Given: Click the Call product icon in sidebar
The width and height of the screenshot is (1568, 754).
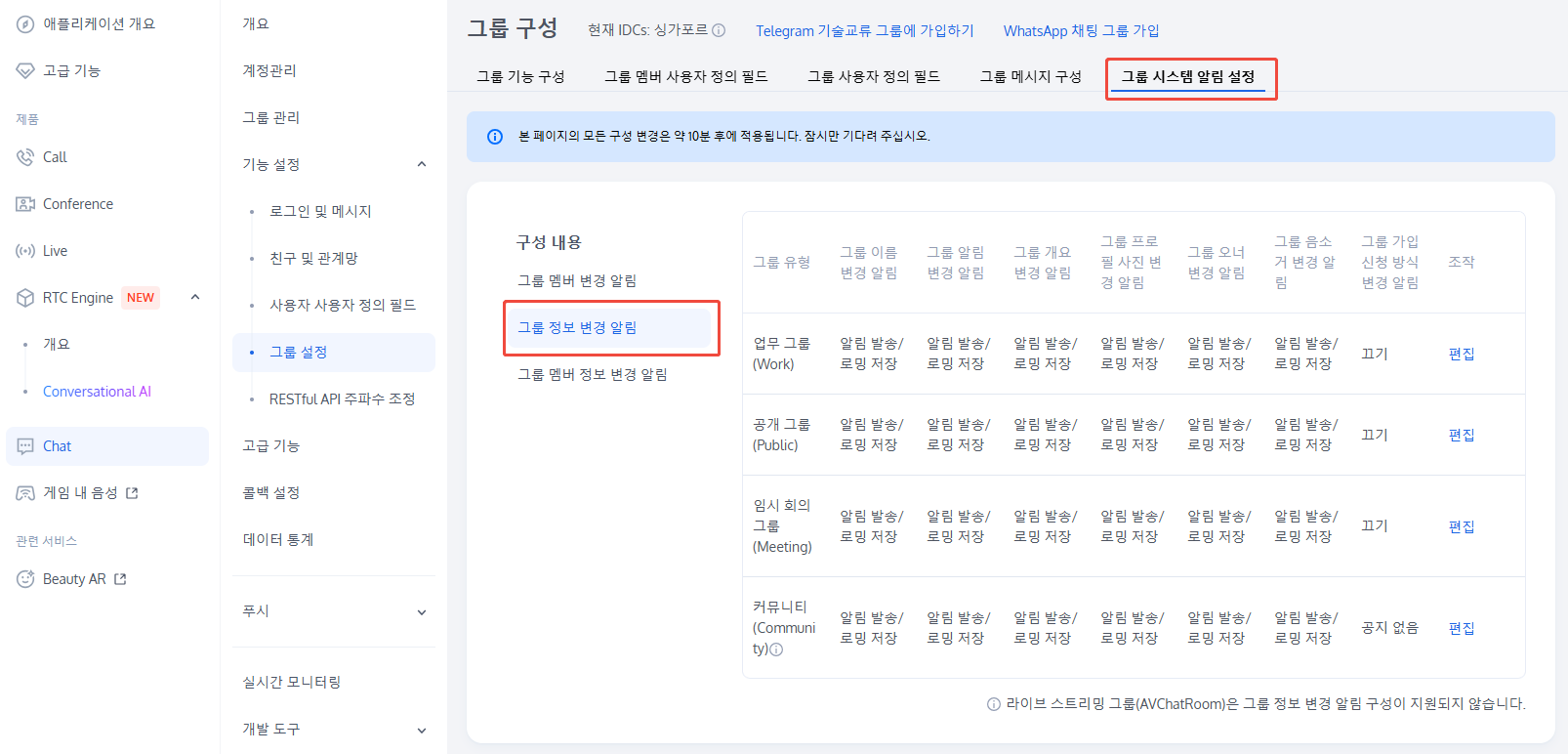Looking at the screenshot, I should [25, 157].
